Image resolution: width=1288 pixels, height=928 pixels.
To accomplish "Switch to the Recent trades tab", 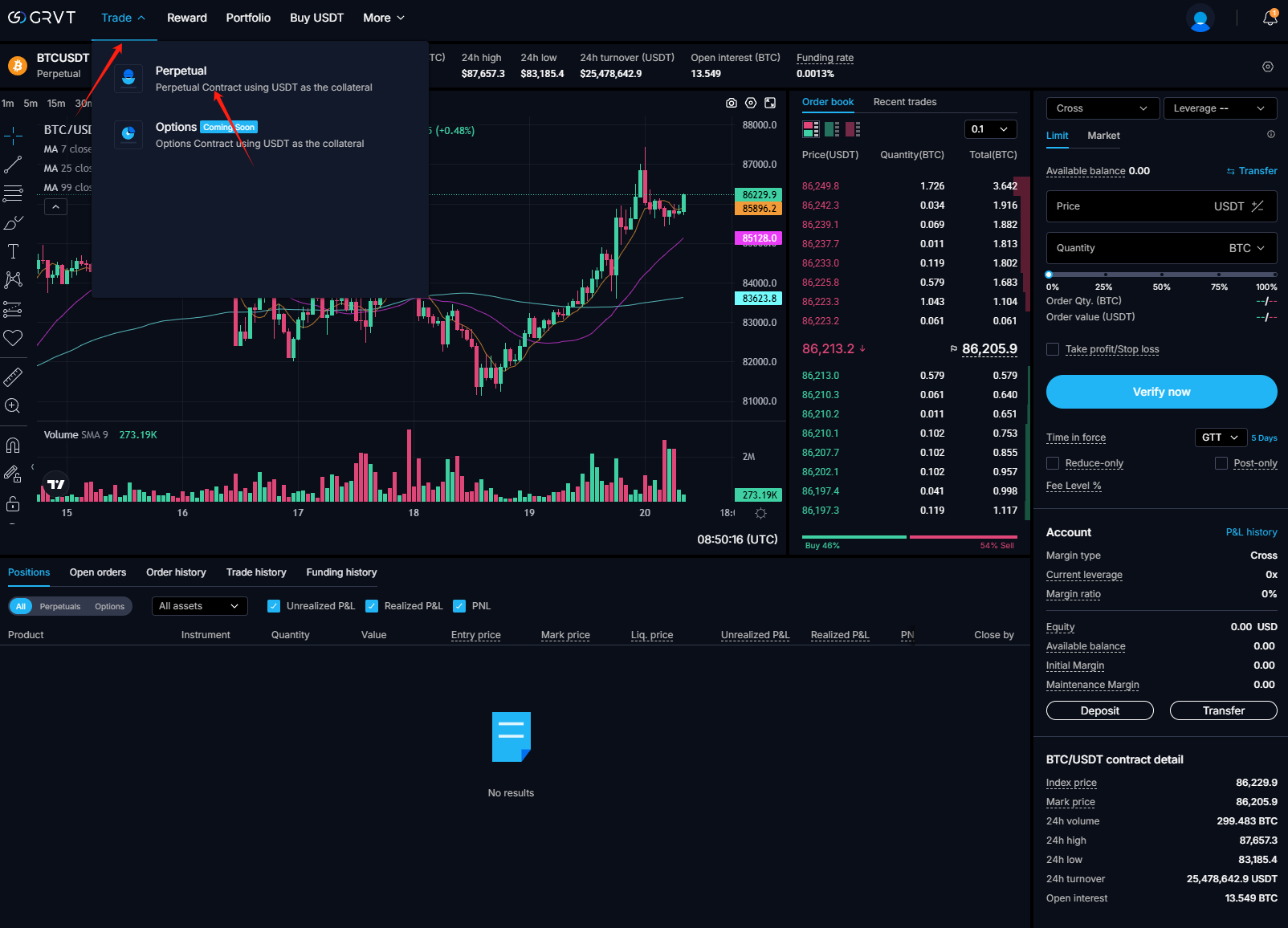I will point(905,102).
